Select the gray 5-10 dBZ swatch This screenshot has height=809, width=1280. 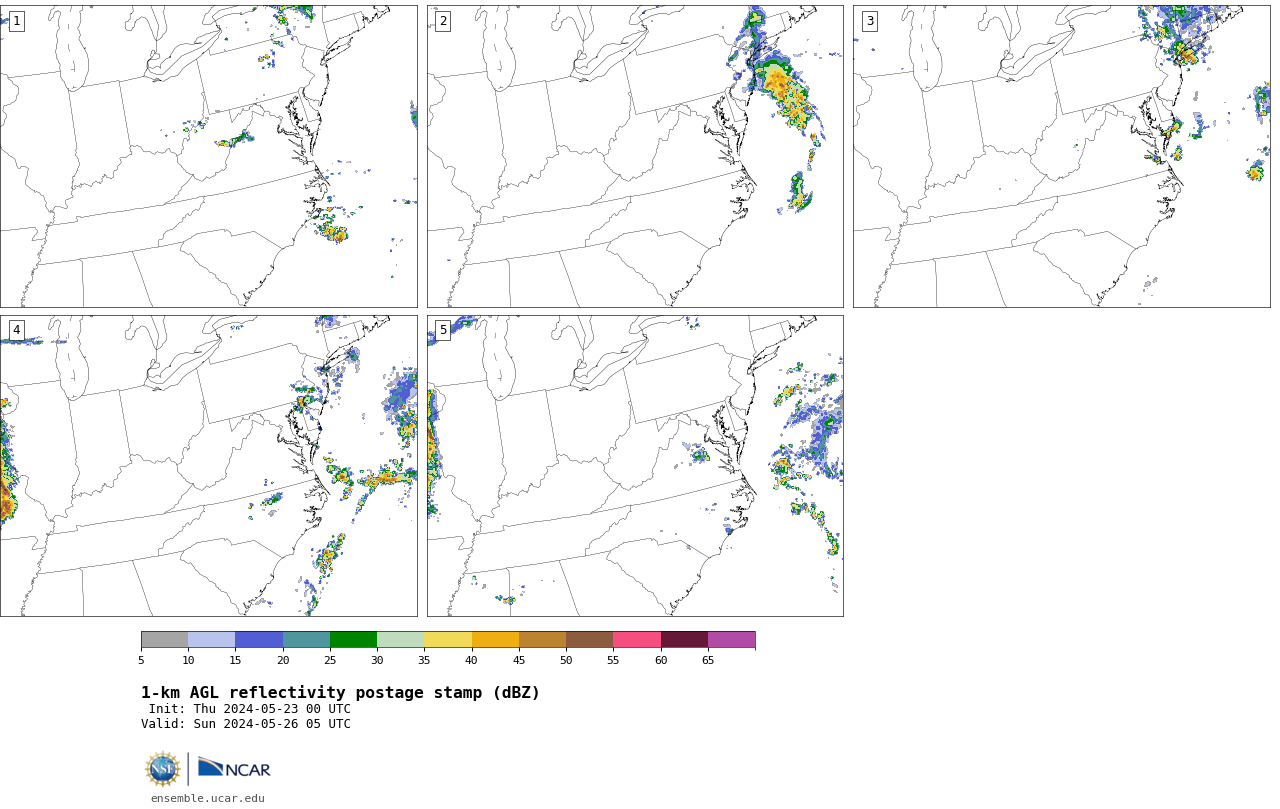click(x=164, y=640)
